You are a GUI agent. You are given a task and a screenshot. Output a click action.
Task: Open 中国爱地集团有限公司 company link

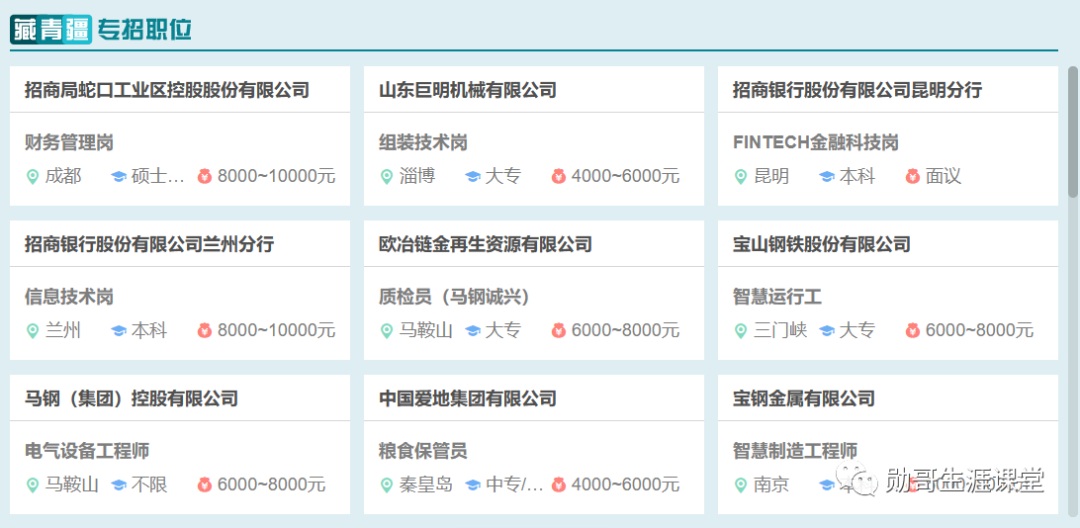click(x=468, y=398)
